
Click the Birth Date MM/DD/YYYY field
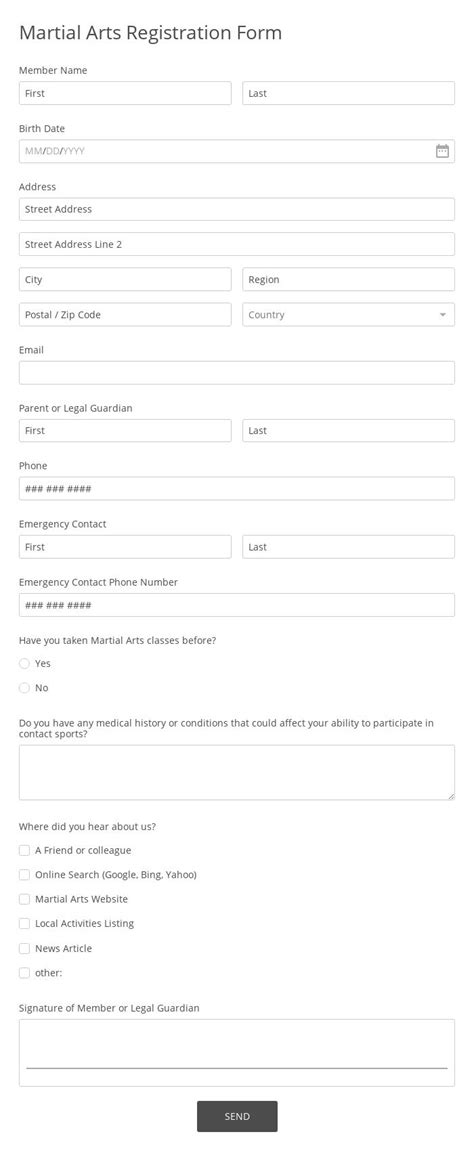237,151
